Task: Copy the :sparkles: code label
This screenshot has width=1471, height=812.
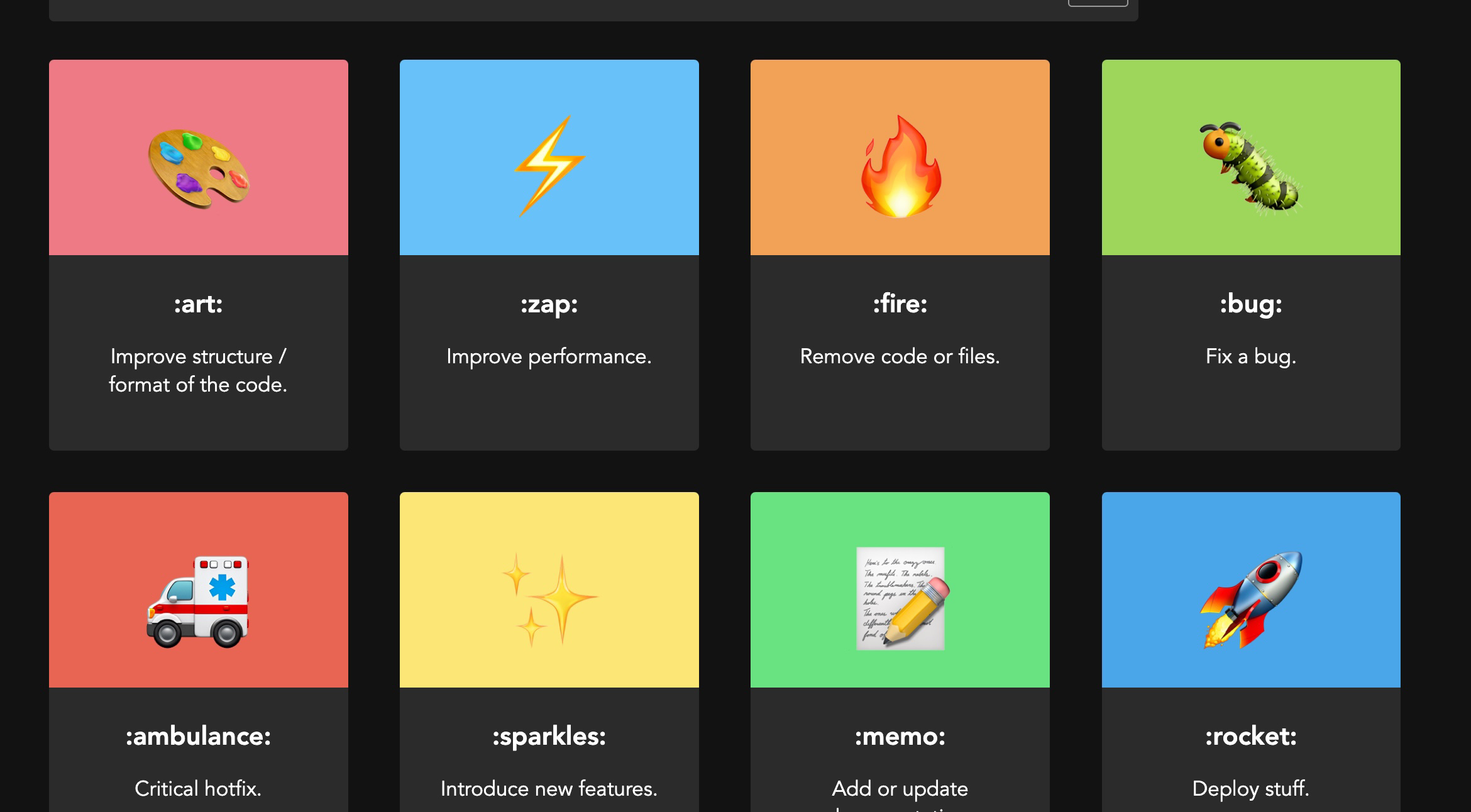Action: pos(549,737)
